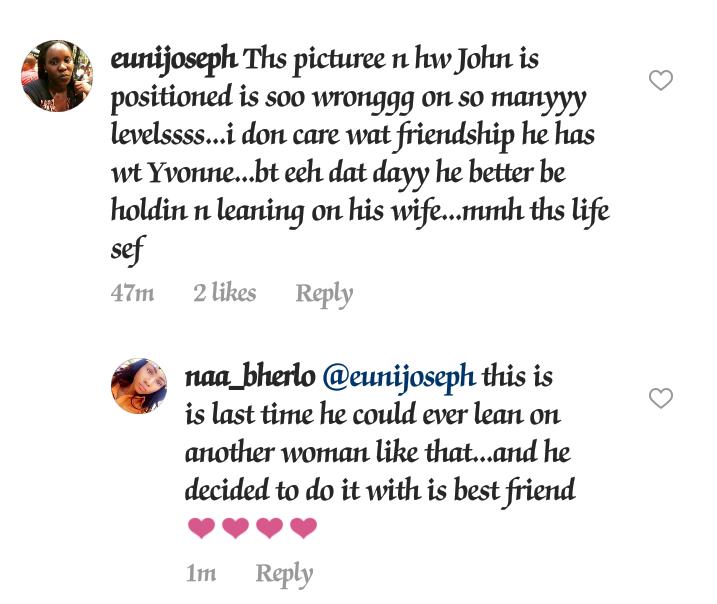
Task: Click the 47m timestamp
Action: tap(132, 293)
